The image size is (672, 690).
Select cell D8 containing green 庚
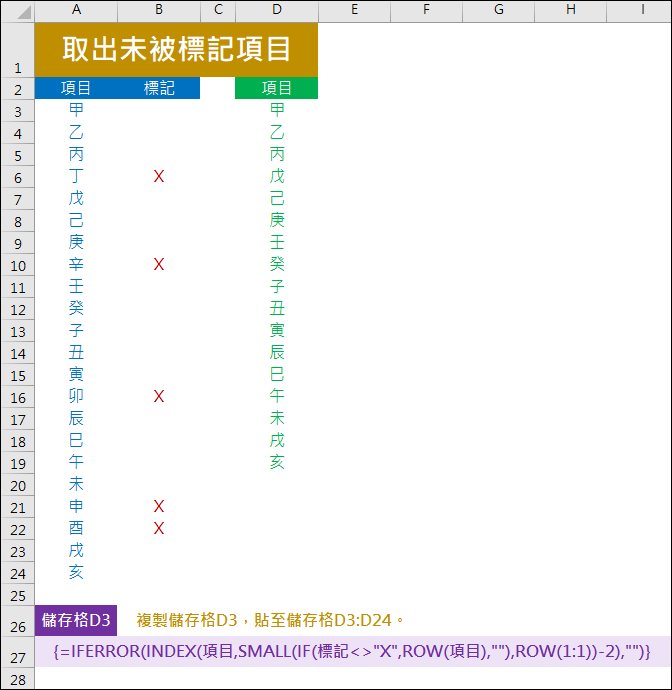tap(277, 220)
